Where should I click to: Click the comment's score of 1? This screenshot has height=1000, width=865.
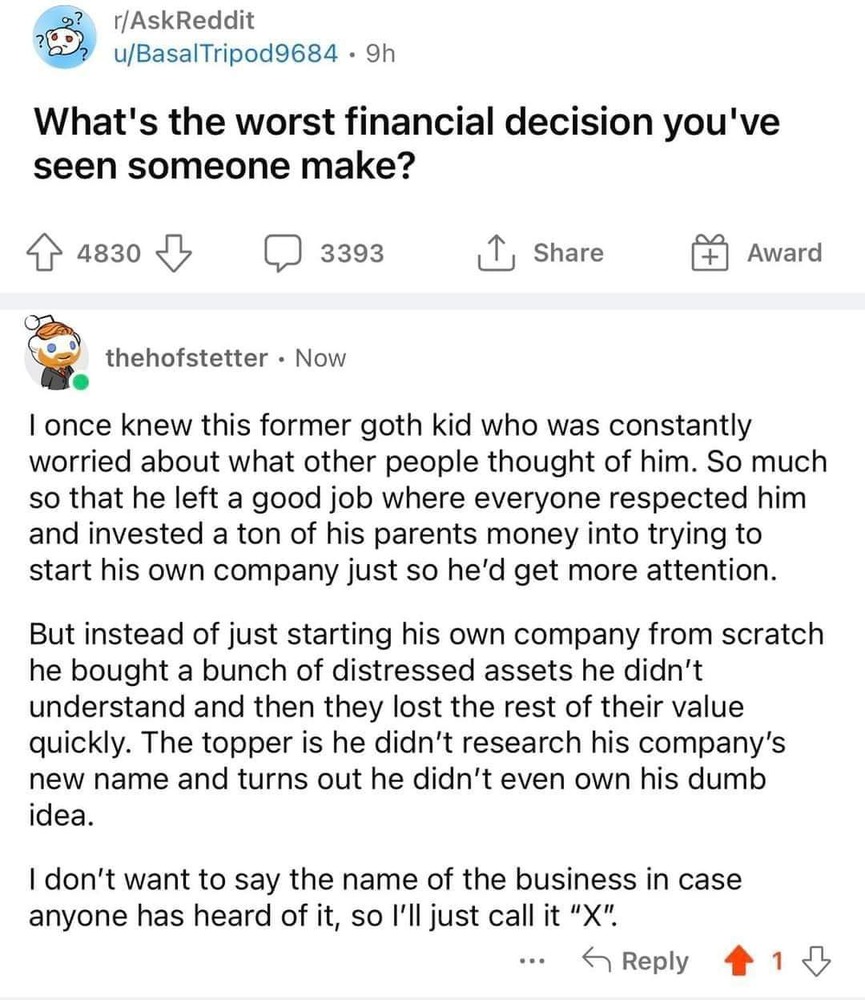(777, 962)
